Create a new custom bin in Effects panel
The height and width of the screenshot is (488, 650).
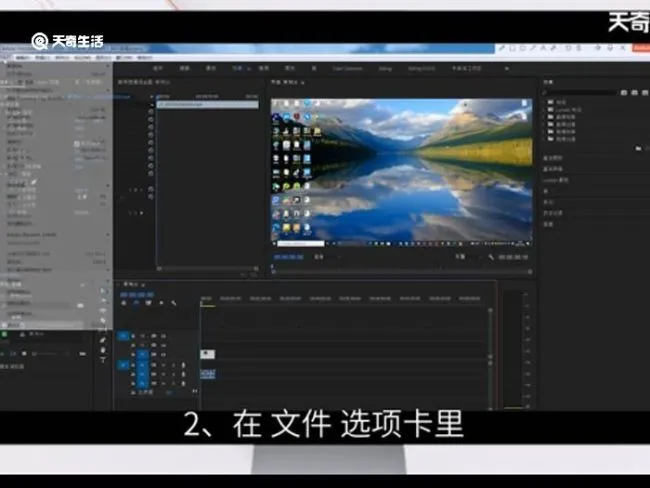click(638, 148)
